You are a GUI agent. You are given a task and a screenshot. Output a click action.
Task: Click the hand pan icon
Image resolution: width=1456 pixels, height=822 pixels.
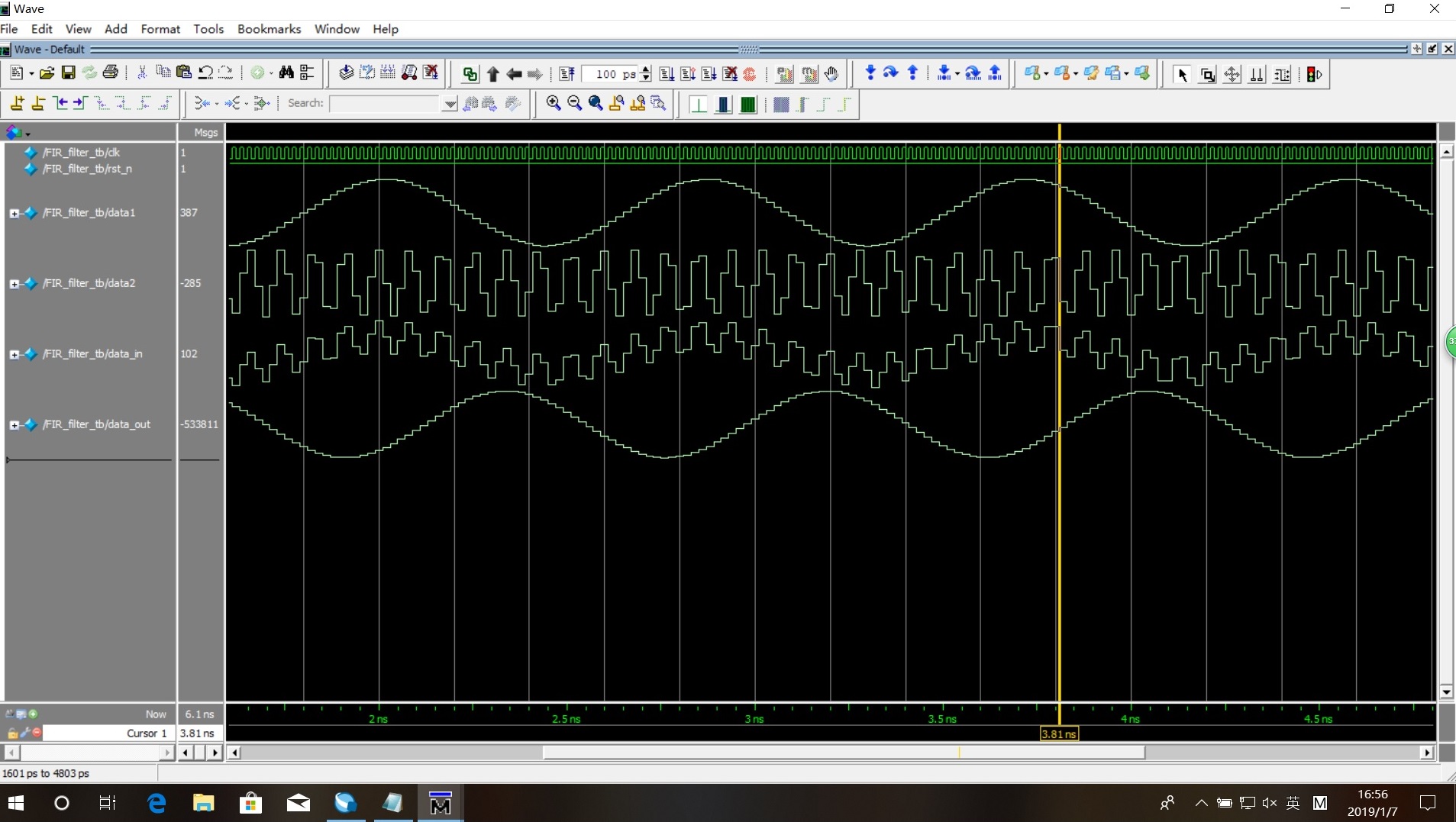tap(831, 74)
